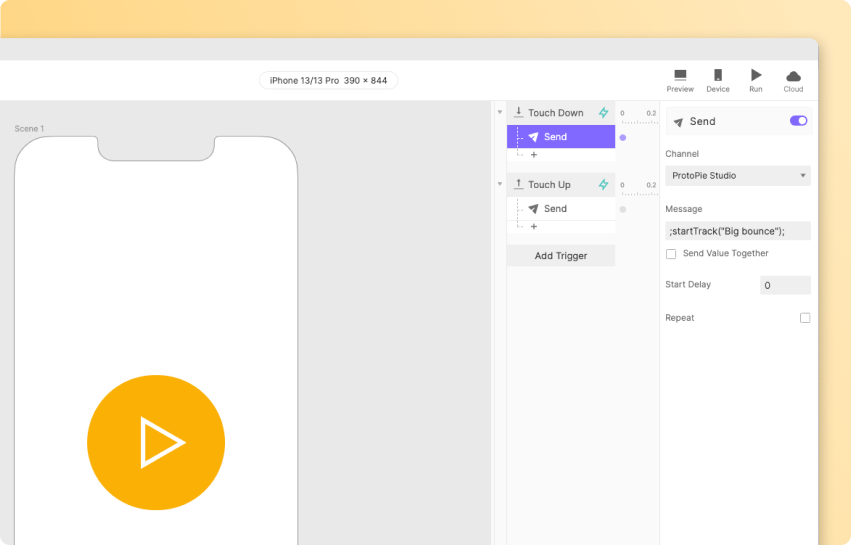The image size is (851, 545).
Task: Select the orange play button layer on canvas
Action: point(156,442)
